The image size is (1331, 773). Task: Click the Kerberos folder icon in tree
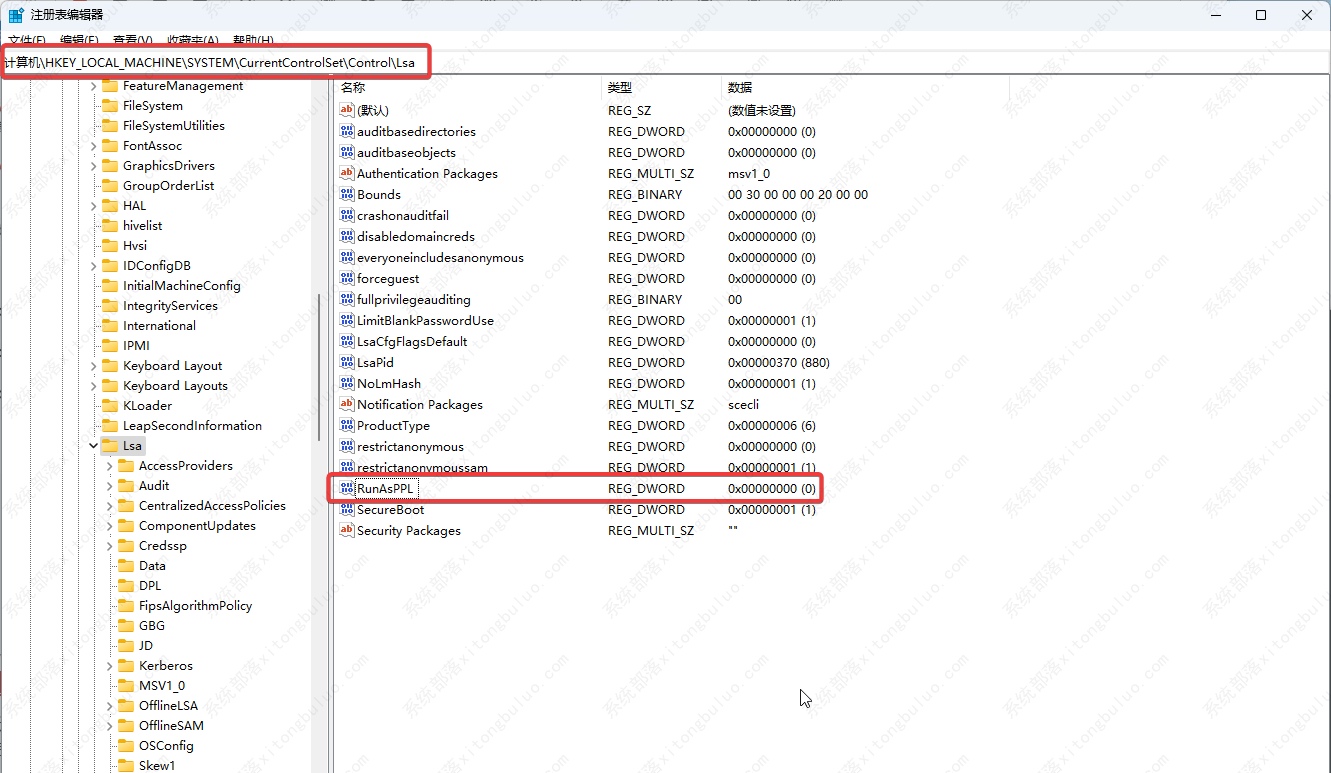(x=125, y=666)
